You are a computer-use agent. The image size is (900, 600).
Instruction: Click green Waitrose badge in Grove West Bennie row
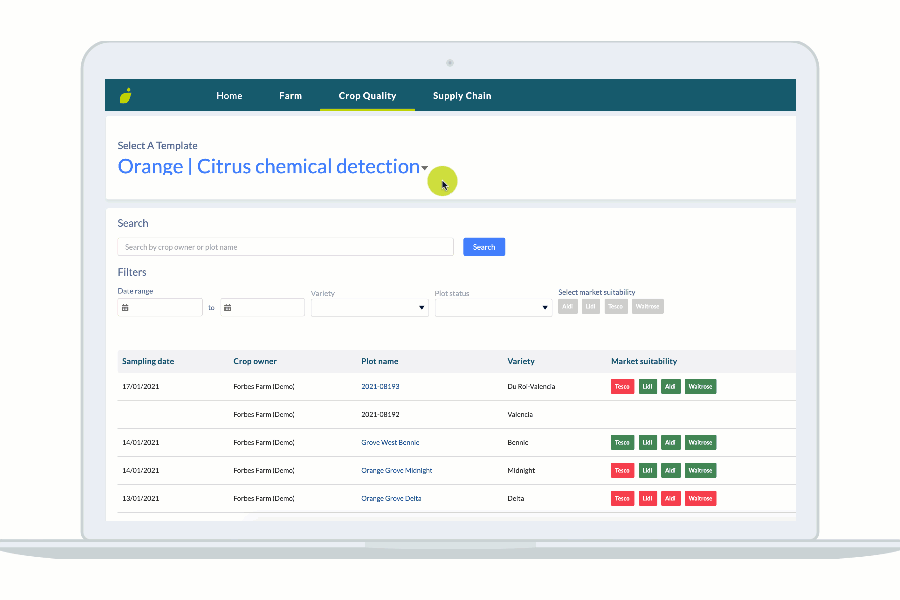[700, 443]
